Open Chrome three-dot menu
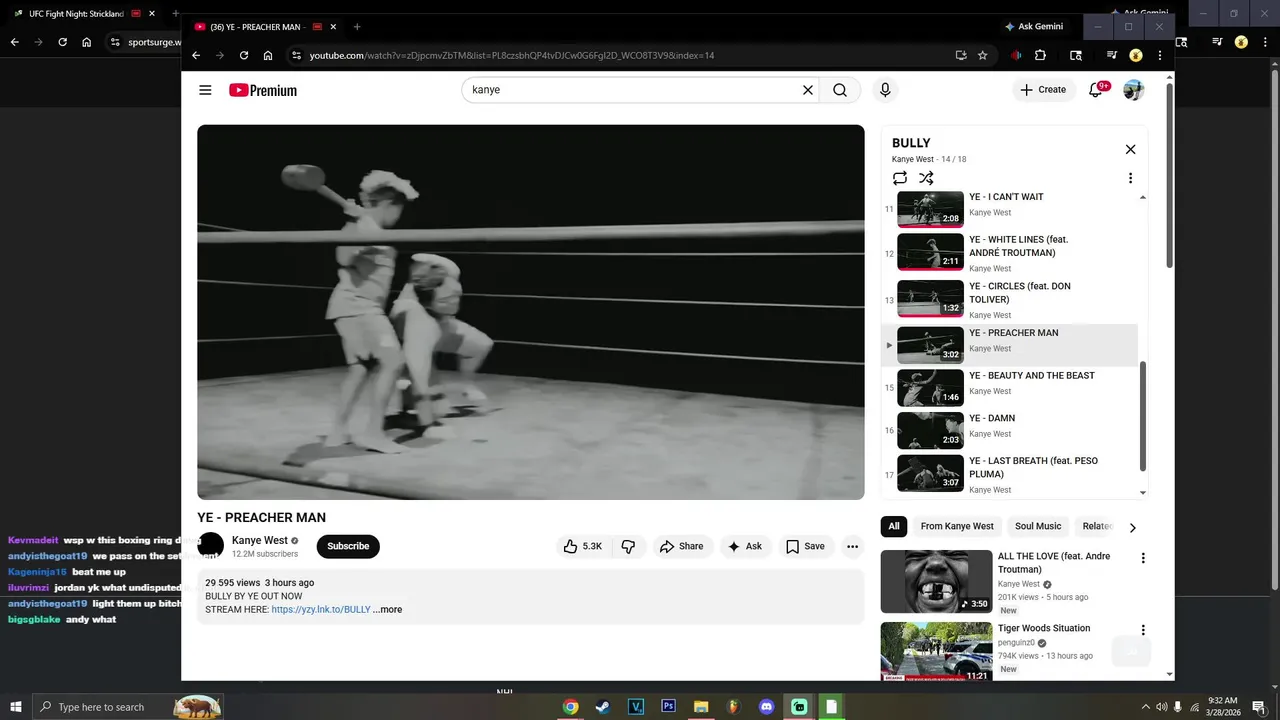Screen dimensions: 1280x720 click(1160, 55)
